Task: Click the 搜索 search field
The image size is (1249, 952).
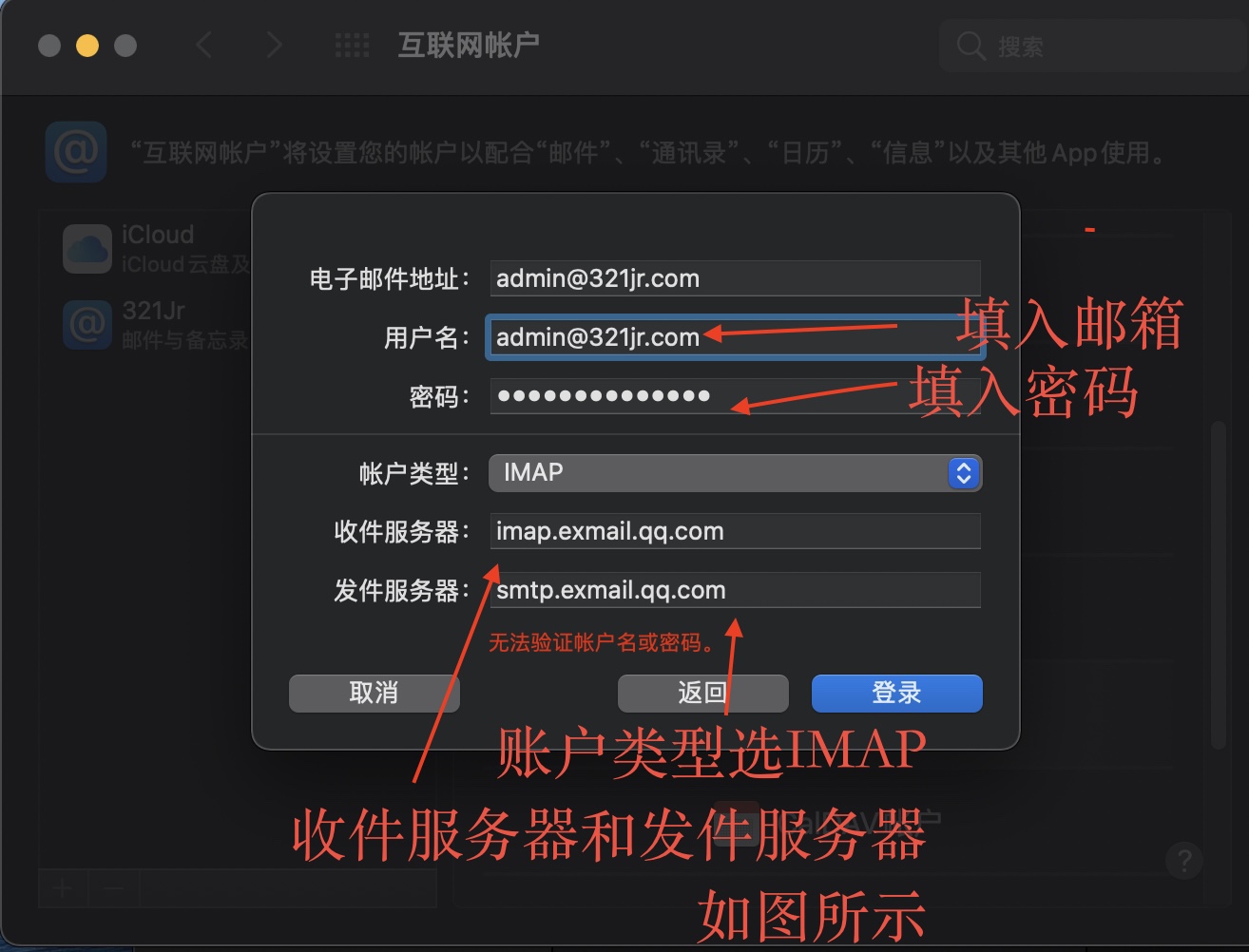Action: coord(1093,46)
